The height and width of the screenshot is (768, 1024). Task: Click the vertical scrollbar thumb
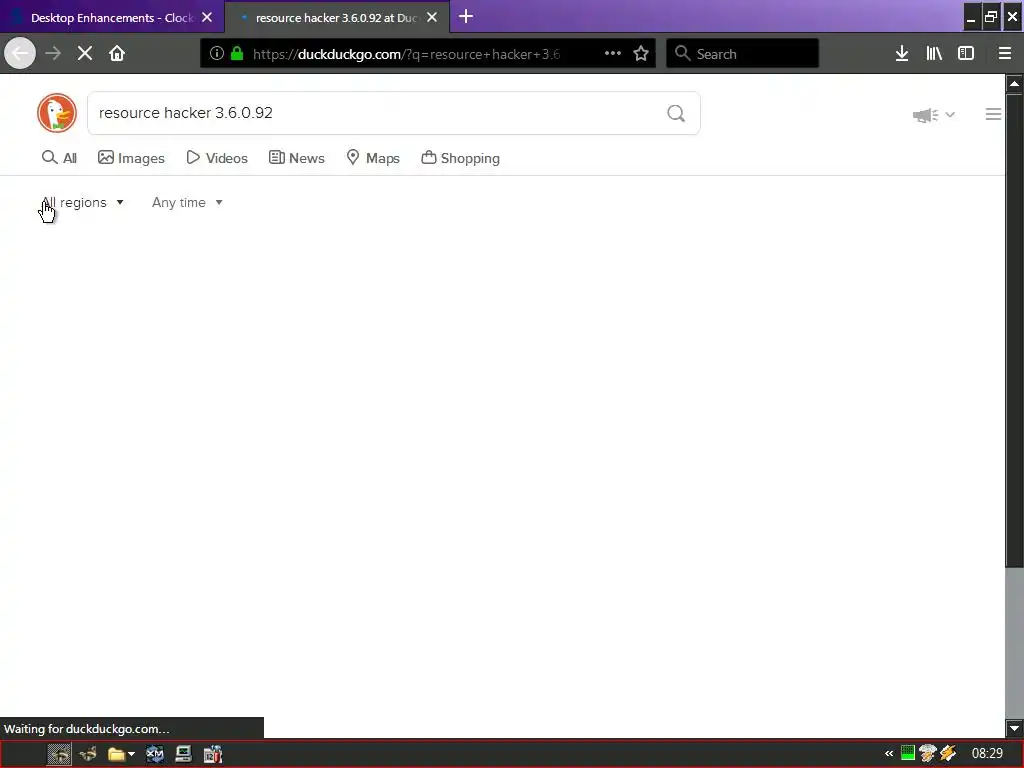1014,330
